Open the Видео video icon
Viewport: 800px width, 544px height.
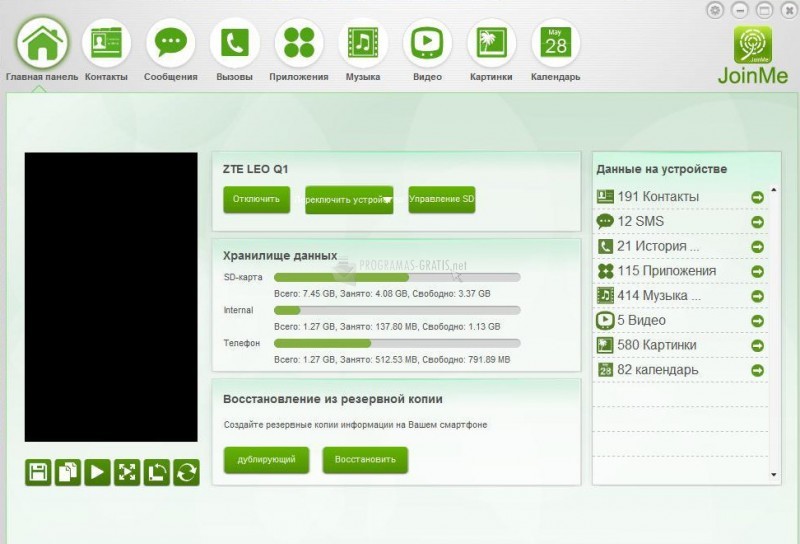[427, 43]
